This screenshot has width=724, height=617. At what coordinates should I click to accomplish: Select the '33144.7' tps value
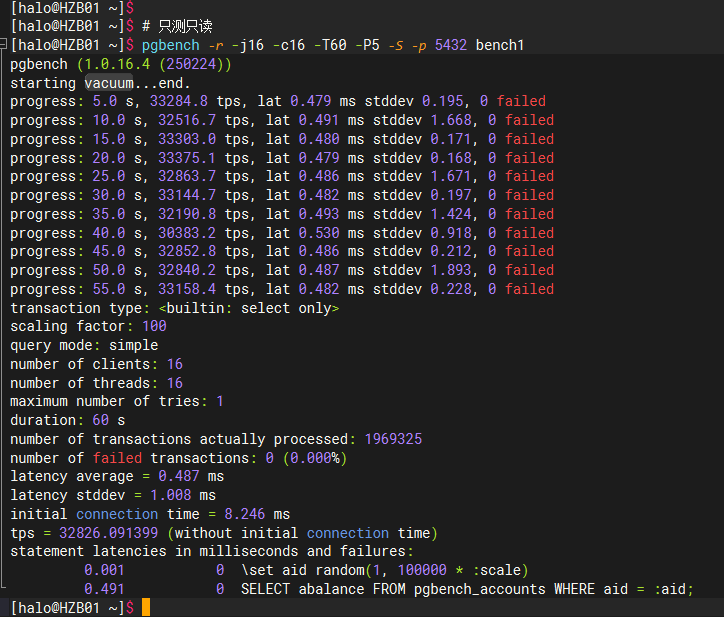(x=187, y=195)
